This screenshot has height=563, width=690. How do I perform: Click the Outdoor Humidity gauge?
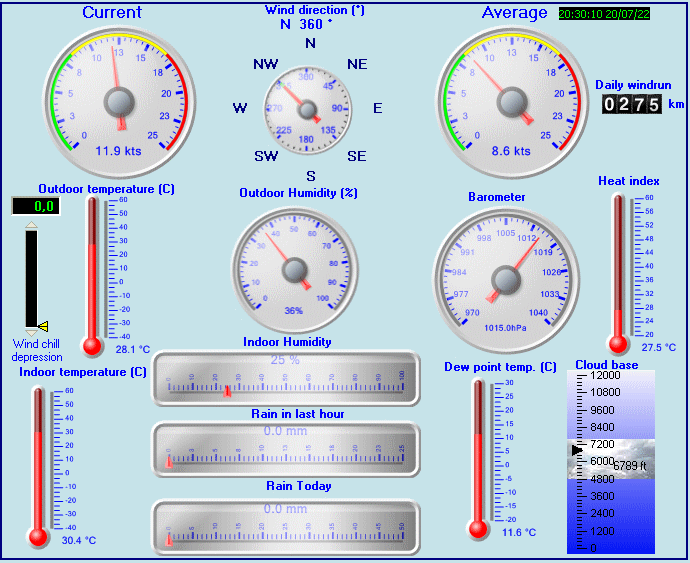pos(294,268)
